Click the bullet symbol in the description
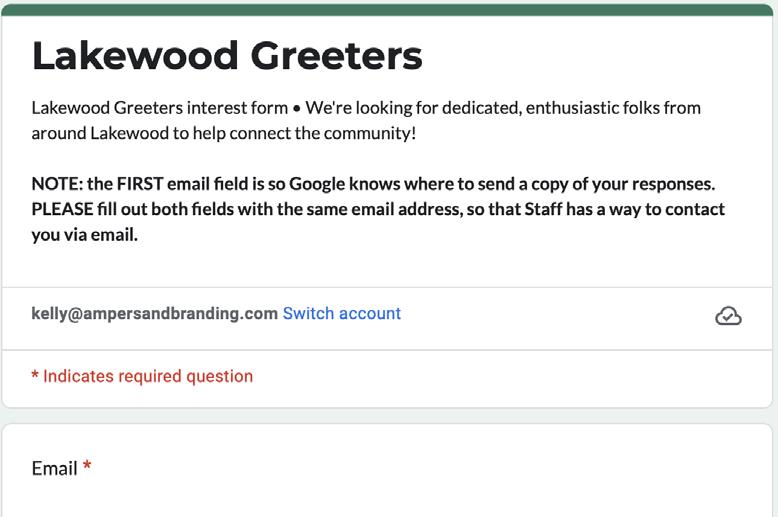The width and height of the screenshot is (778, 517). pos(297,108)
